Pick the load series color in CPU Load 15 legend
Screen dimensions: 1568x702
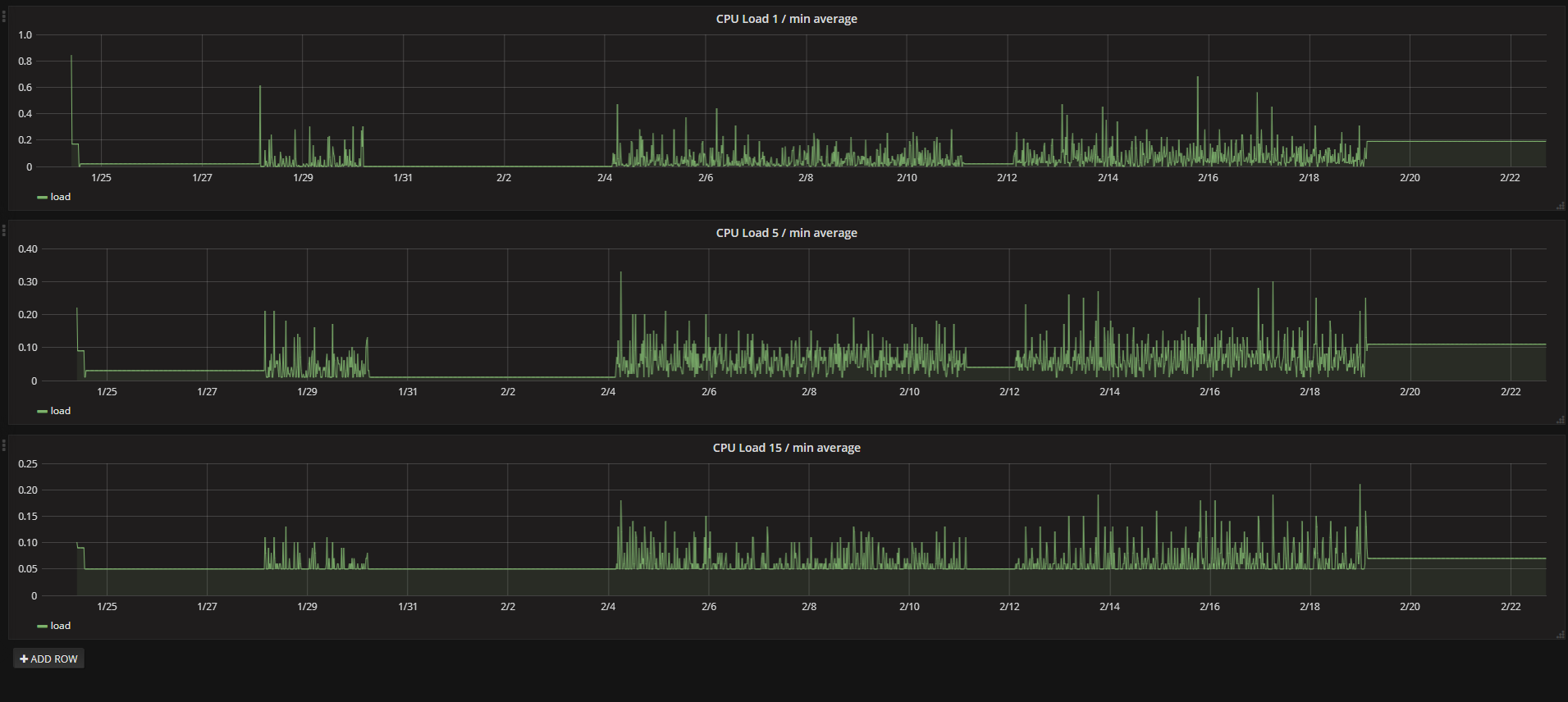[42, 627]
